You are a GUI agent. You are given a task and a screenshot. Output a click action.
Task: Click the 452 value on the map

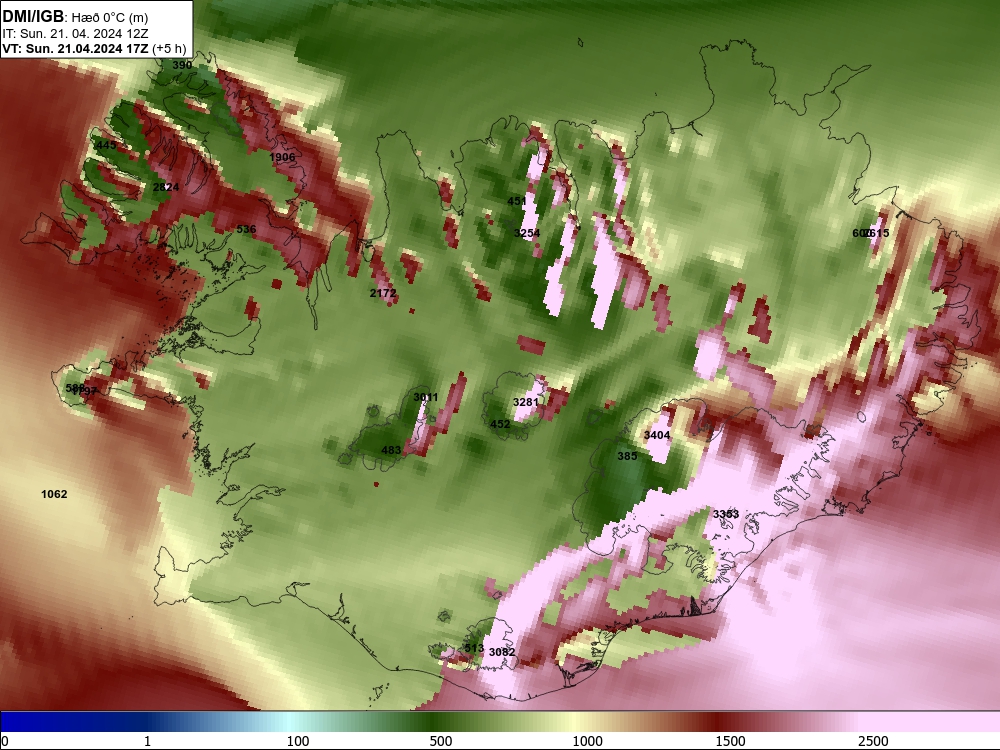(500, 423)
